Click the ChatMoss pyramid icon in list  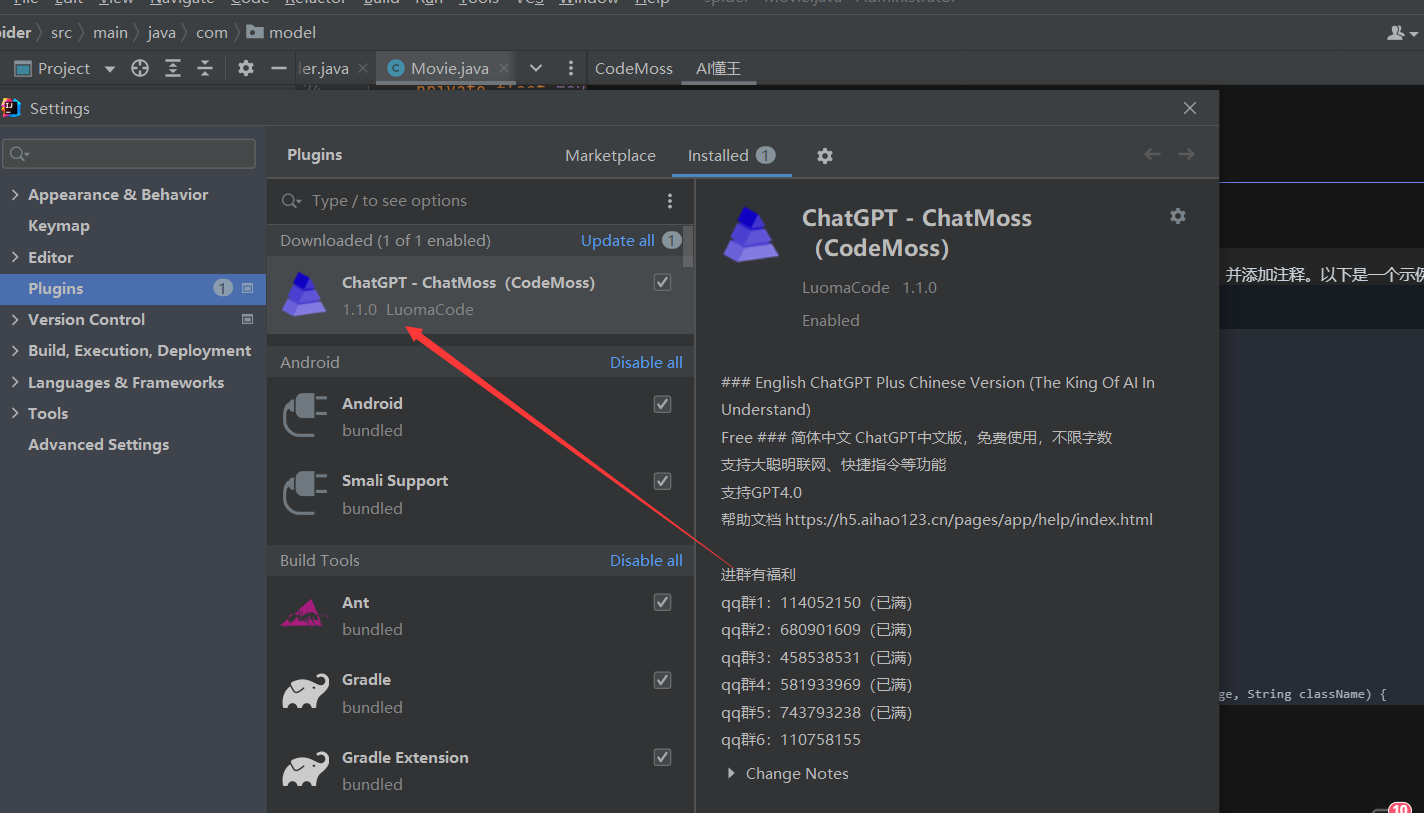click(305, 295)
